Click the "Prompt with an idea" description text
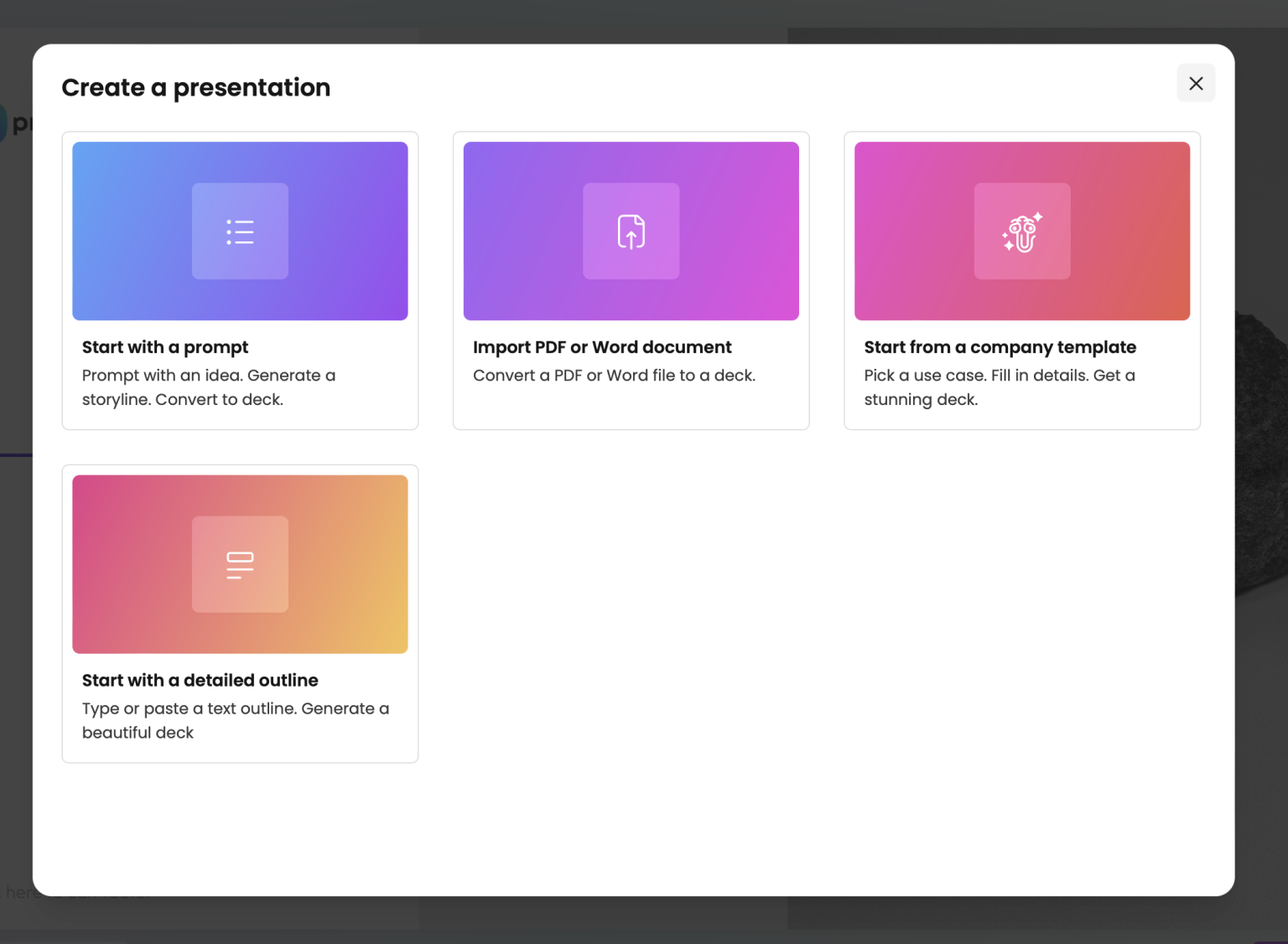 (x=209, y=387)
